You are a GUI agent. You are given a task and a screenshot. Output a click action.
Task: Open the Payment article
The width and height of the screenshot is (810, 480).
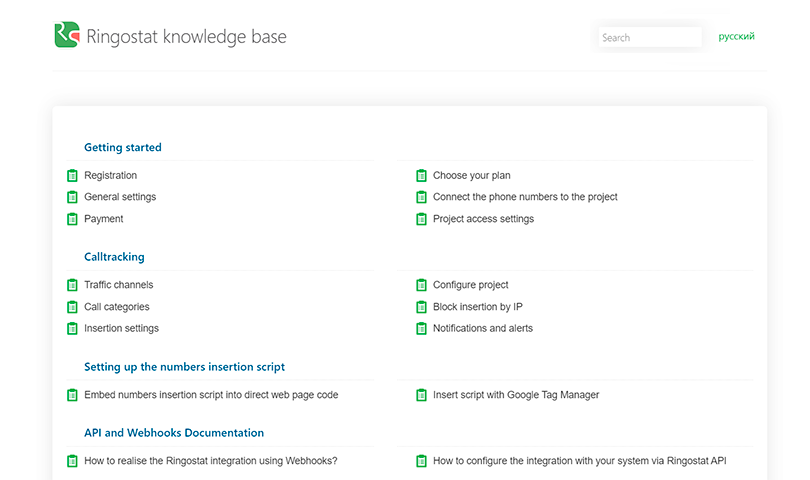pos(104,219)
